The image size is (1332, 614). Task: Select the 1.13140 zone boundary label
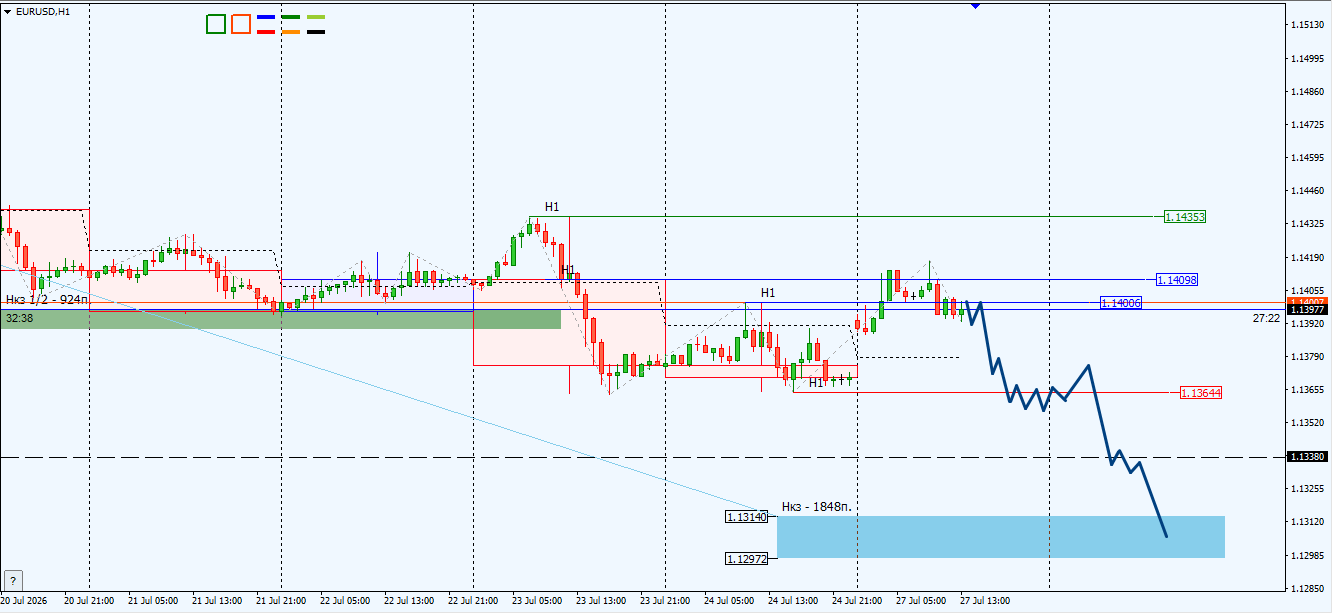tap(747, 517)
